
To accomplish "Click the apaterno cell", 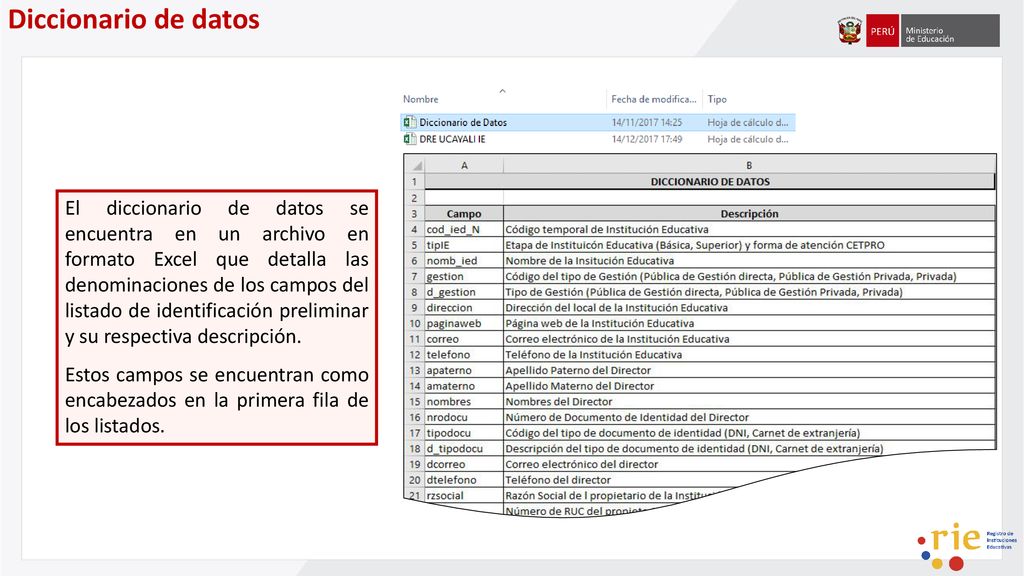I will click(464, 370).
